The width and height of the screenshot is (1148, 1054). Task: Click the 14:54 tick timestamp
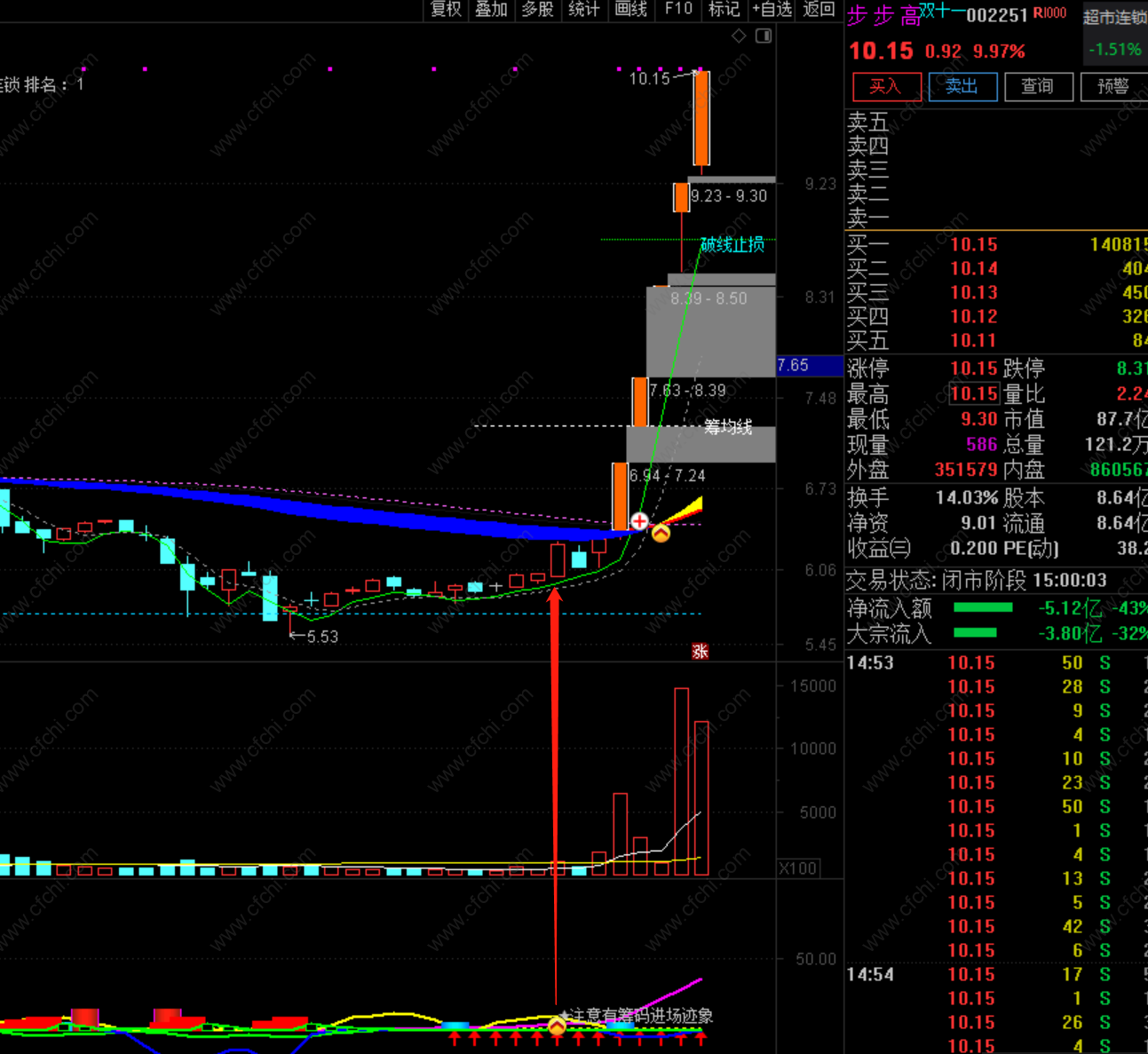pos(870,974)
